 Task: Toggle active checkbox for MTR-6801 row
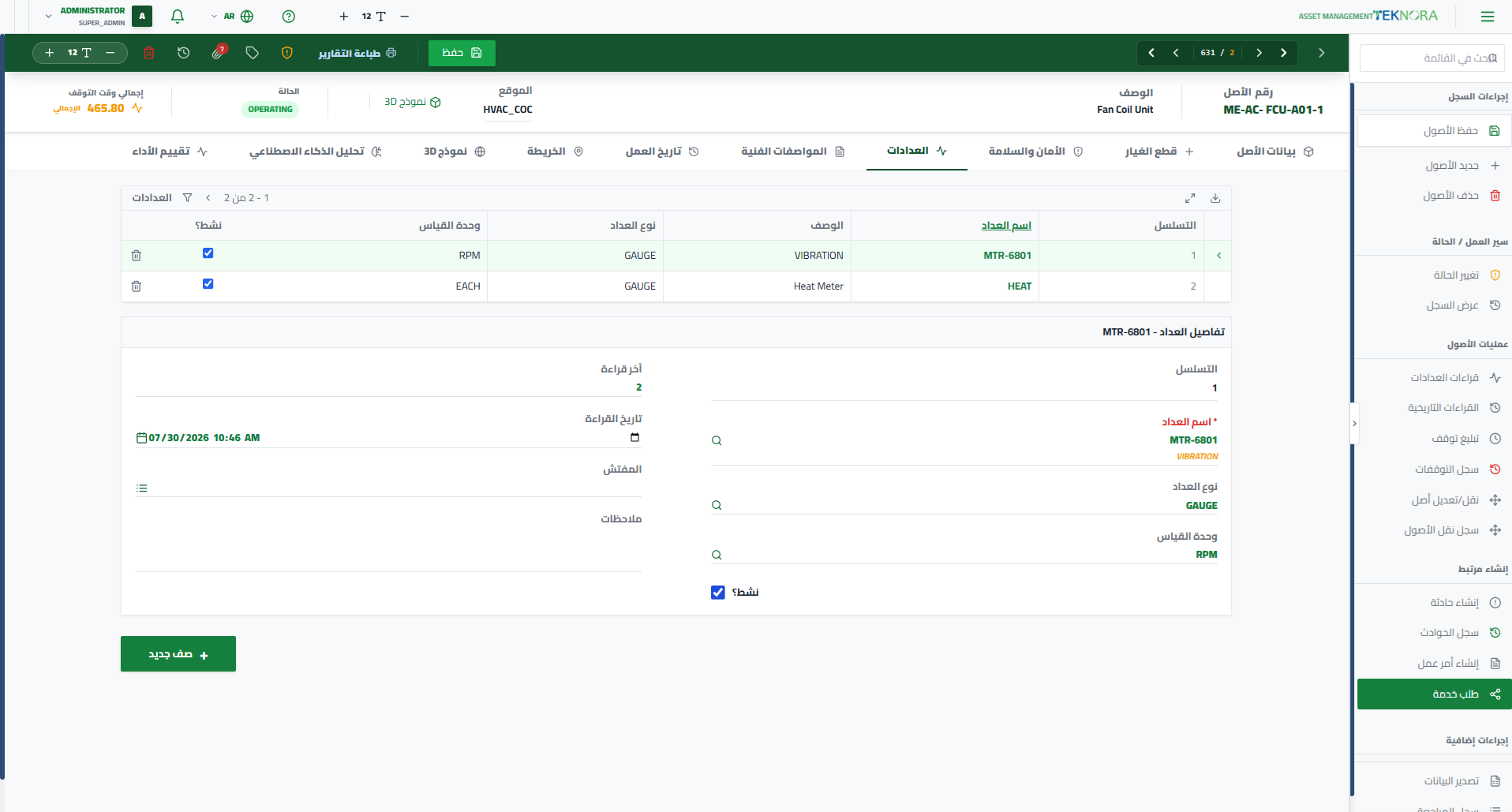point(208,253)
